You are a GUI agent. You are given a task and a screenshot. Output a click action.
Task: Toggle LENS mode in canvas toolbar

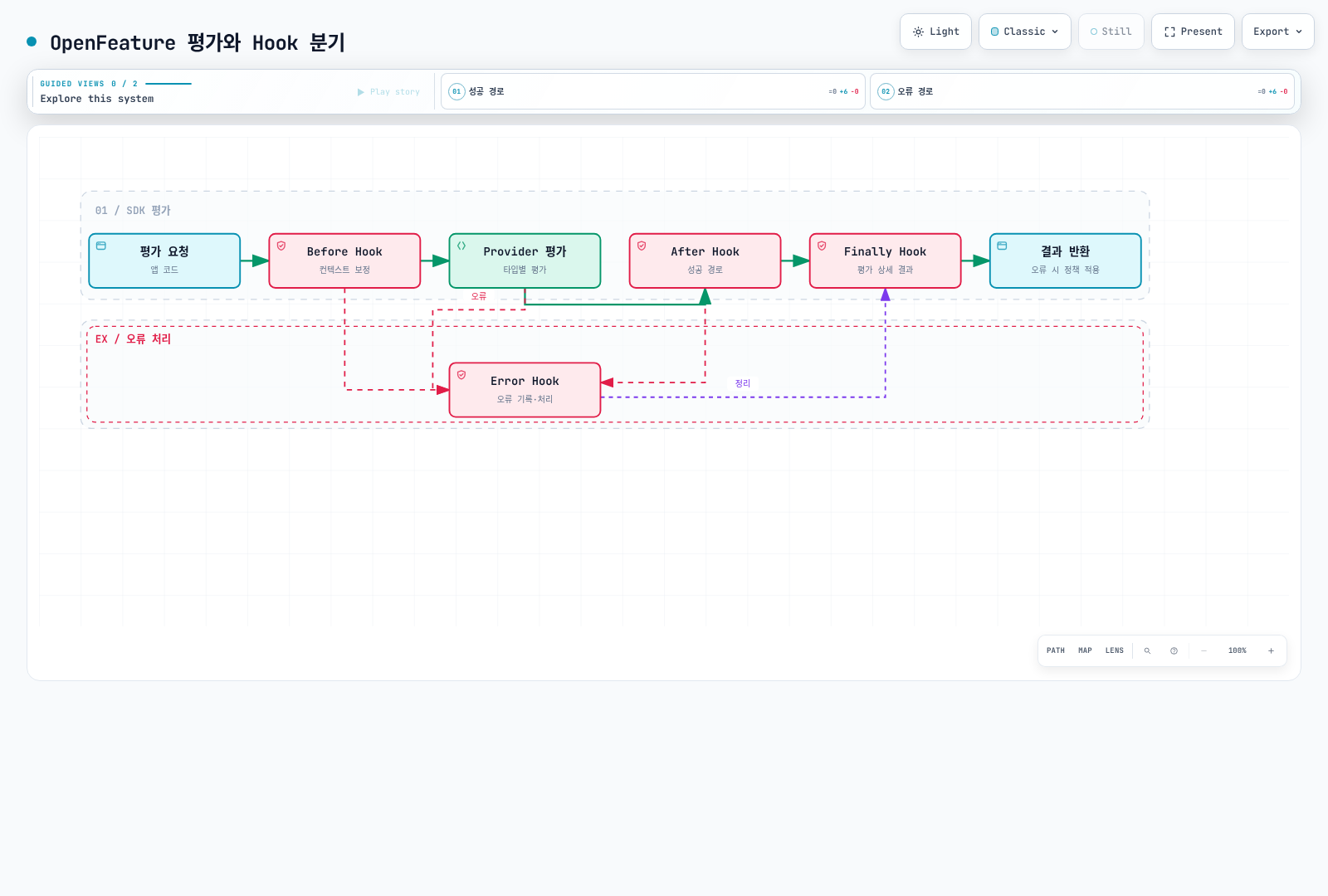click(x=1115, y=650)
